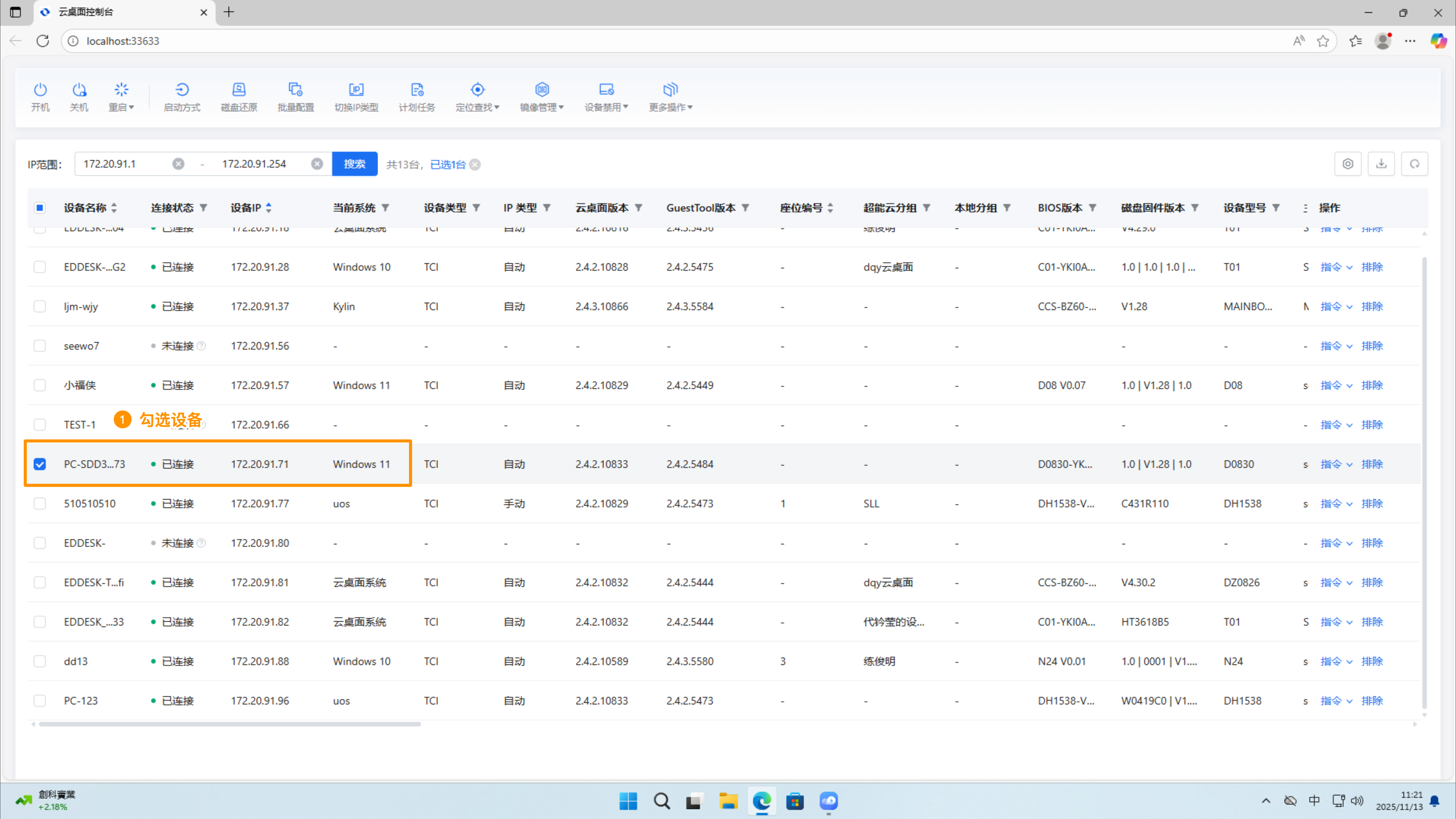
Task: Click the blue 搜索 button
Action: pyautogui.click(x=354, y=164)
